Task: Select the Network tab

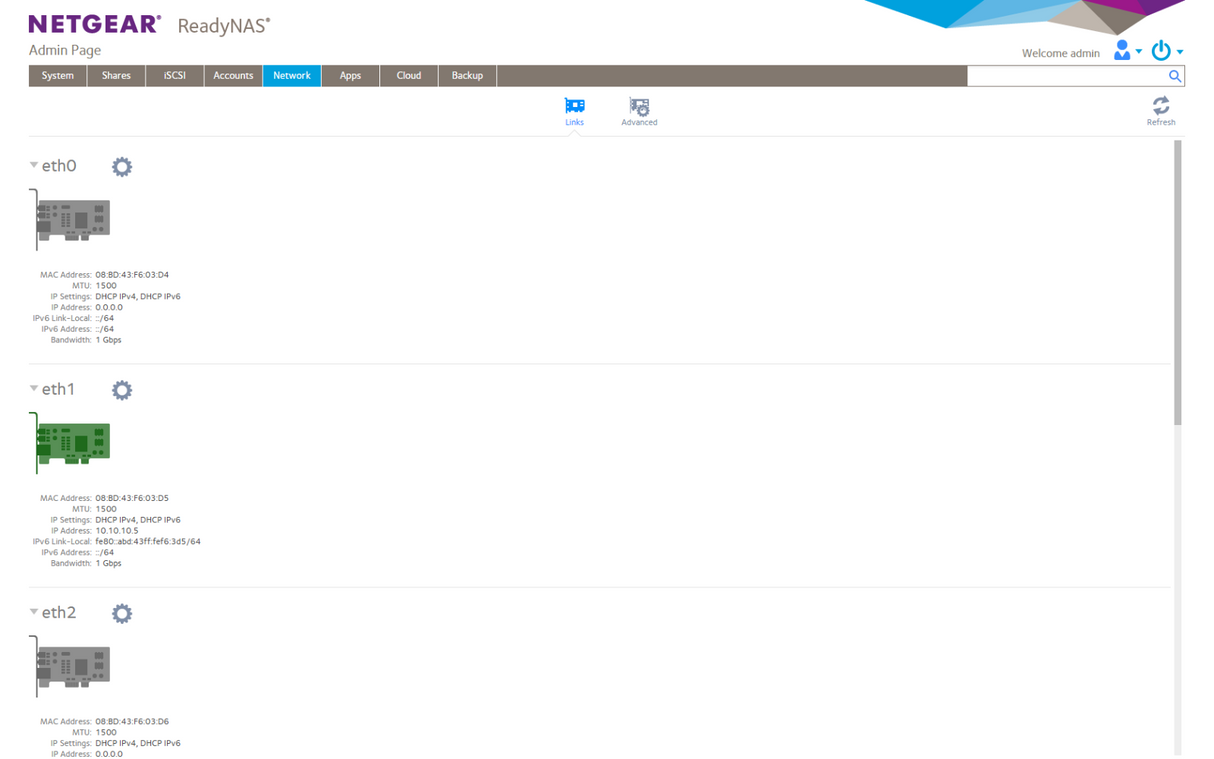Action: pos(292,76)
